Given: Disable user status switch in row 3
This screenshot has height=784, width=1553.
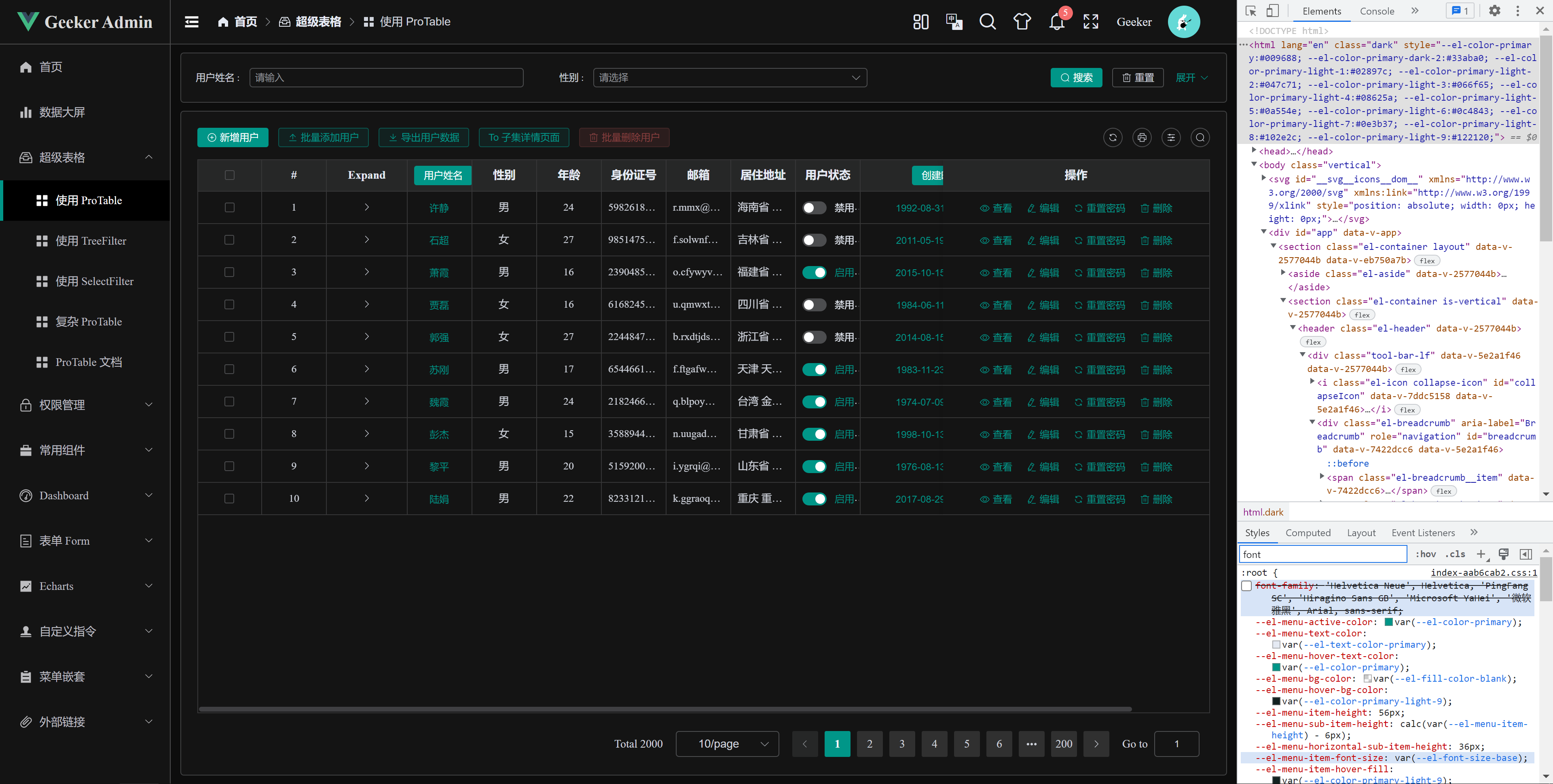Looking at the screenshot, I should pyautogui.click(x=815, y=272).
